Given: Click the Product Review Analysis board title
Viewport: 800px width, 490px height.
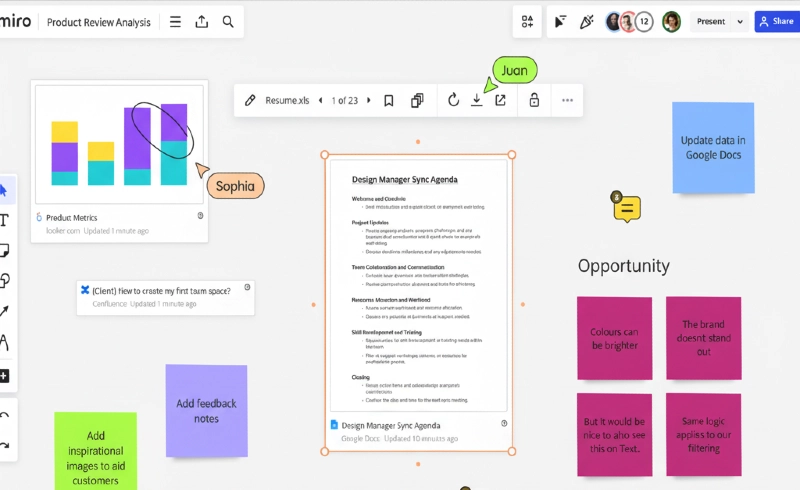Looking at the screenshot, I should coord(98,21).
